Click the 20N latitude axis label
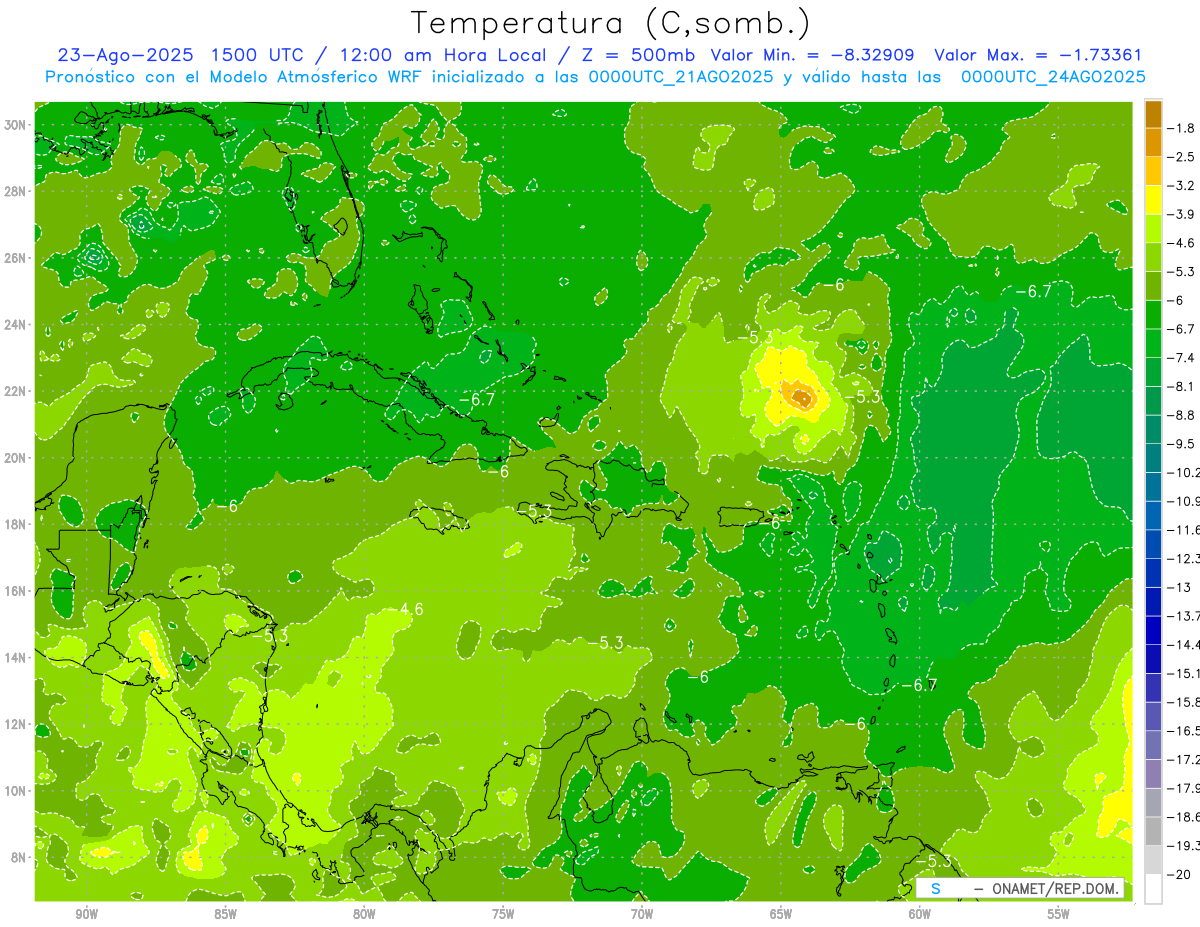The height and width of the screenshot is (927, 1200). click(15, 458)
